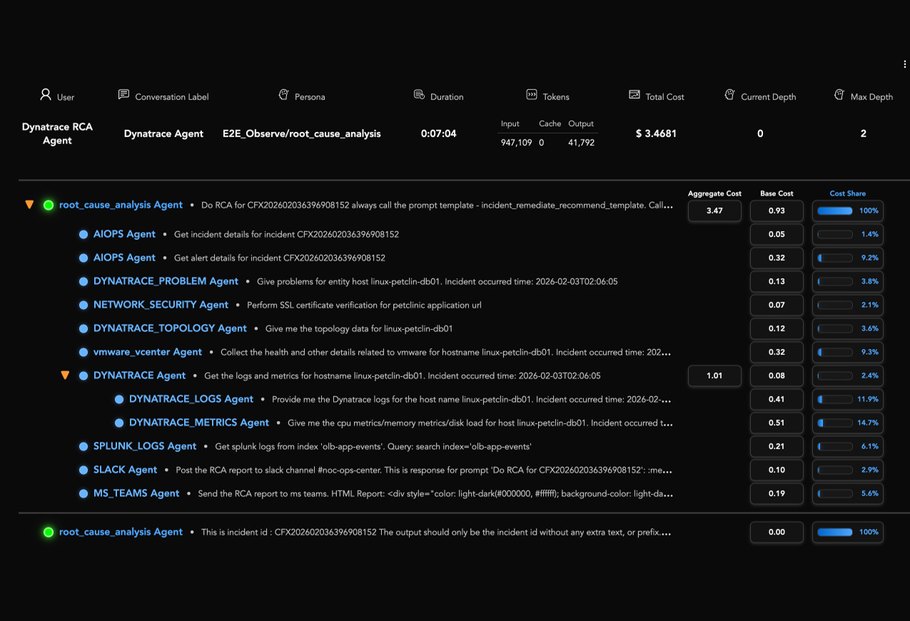Open the vmware_vcenter Agent entry
The height and width of the screenshot is (621, 910).
(x=147, y=352)
